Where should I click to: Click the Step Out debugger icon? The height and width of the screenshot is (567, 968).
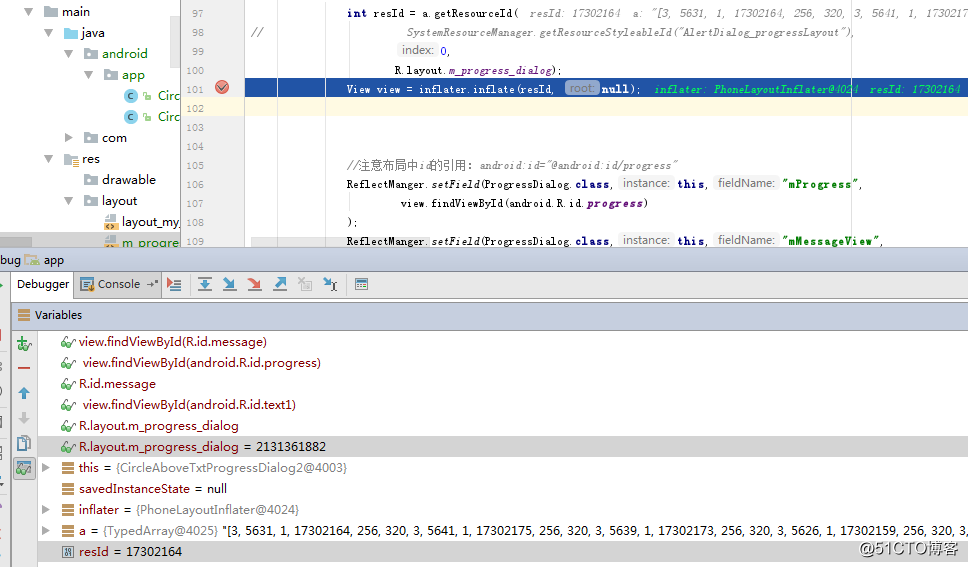click(280, 284)
